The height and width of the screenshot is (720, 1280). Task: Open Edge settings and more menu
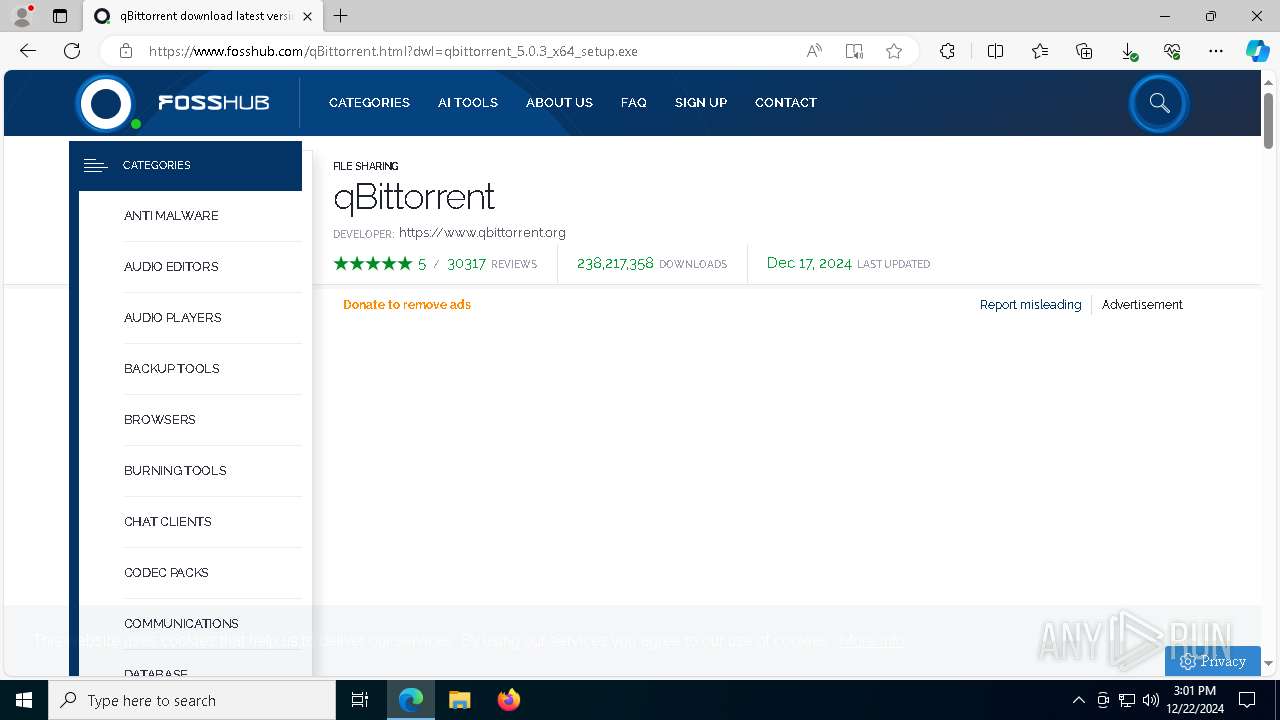click(x=1216, y=51)
